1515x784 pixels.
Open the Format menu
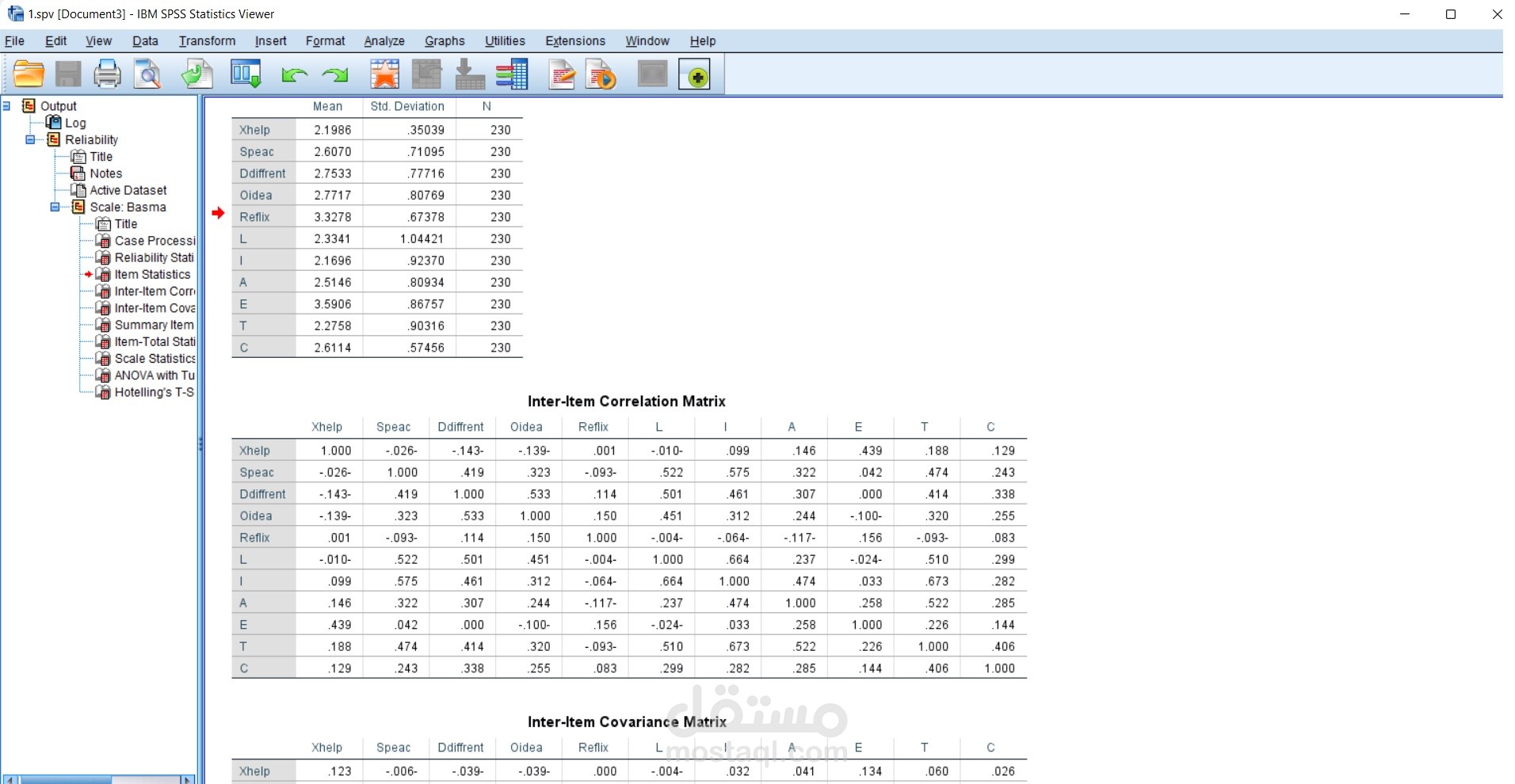tap(325, 41)
